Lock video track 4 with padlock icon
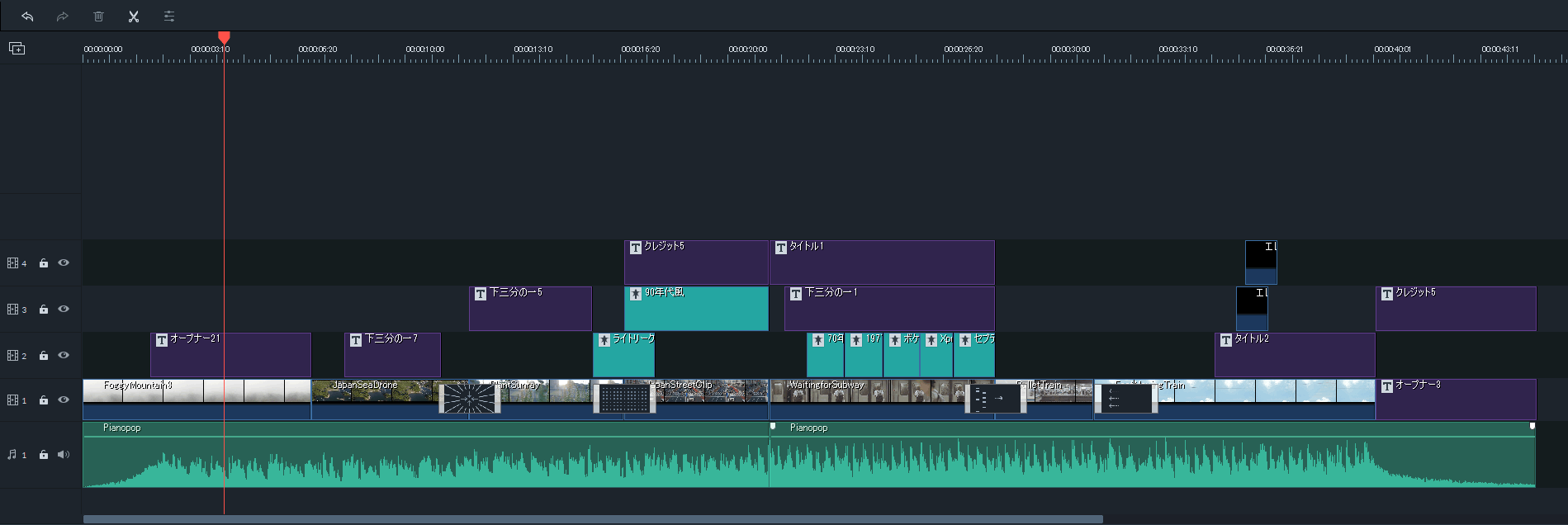Image resolution: width=1568 pixels, height=525 pixels. tap(44, 263)
